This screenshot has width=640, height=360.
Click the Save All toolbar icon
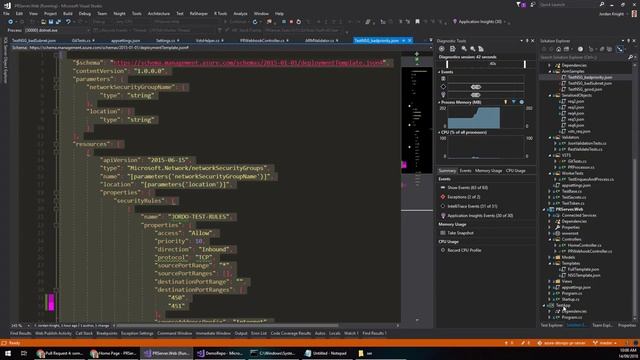coord(58,22)
